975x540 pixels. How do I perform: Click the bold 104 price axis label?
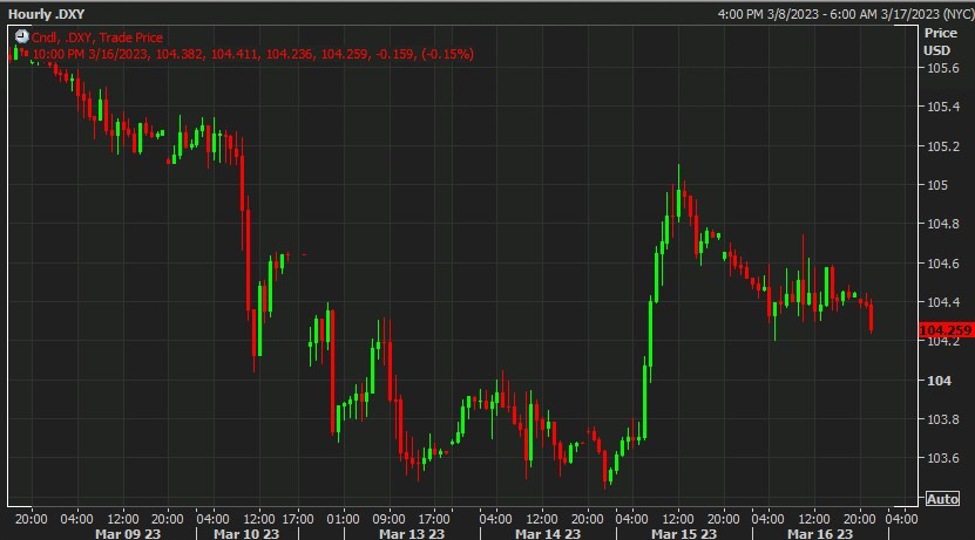pyautogui.click(x=938, y=380)
